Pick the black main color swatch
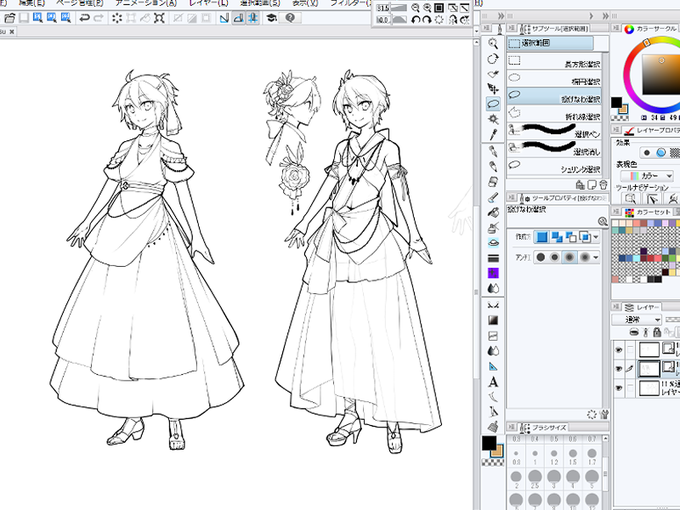680x510 pixels. coord(489,443)
